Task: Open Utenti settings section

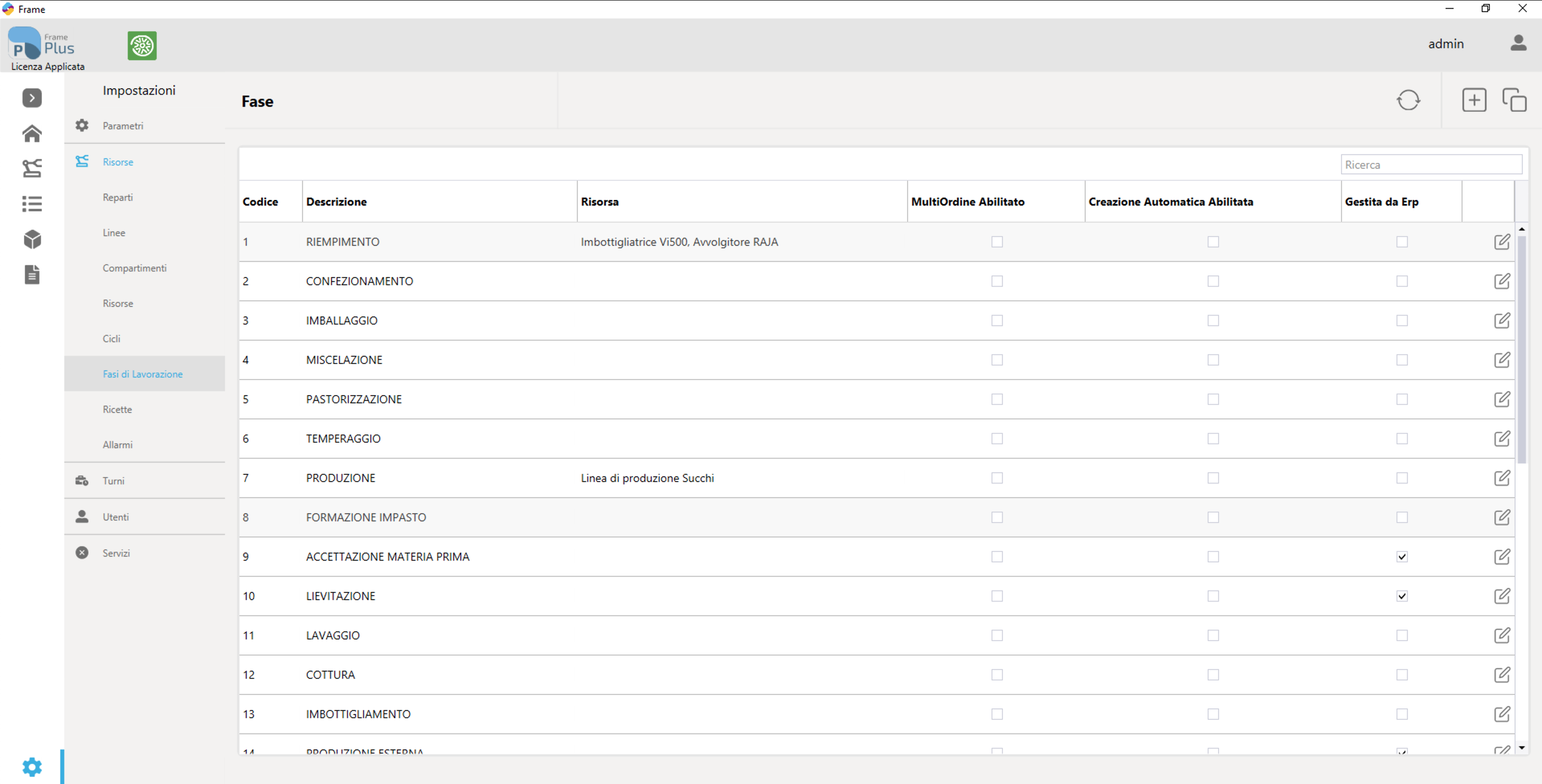Action: pos(145,517)
